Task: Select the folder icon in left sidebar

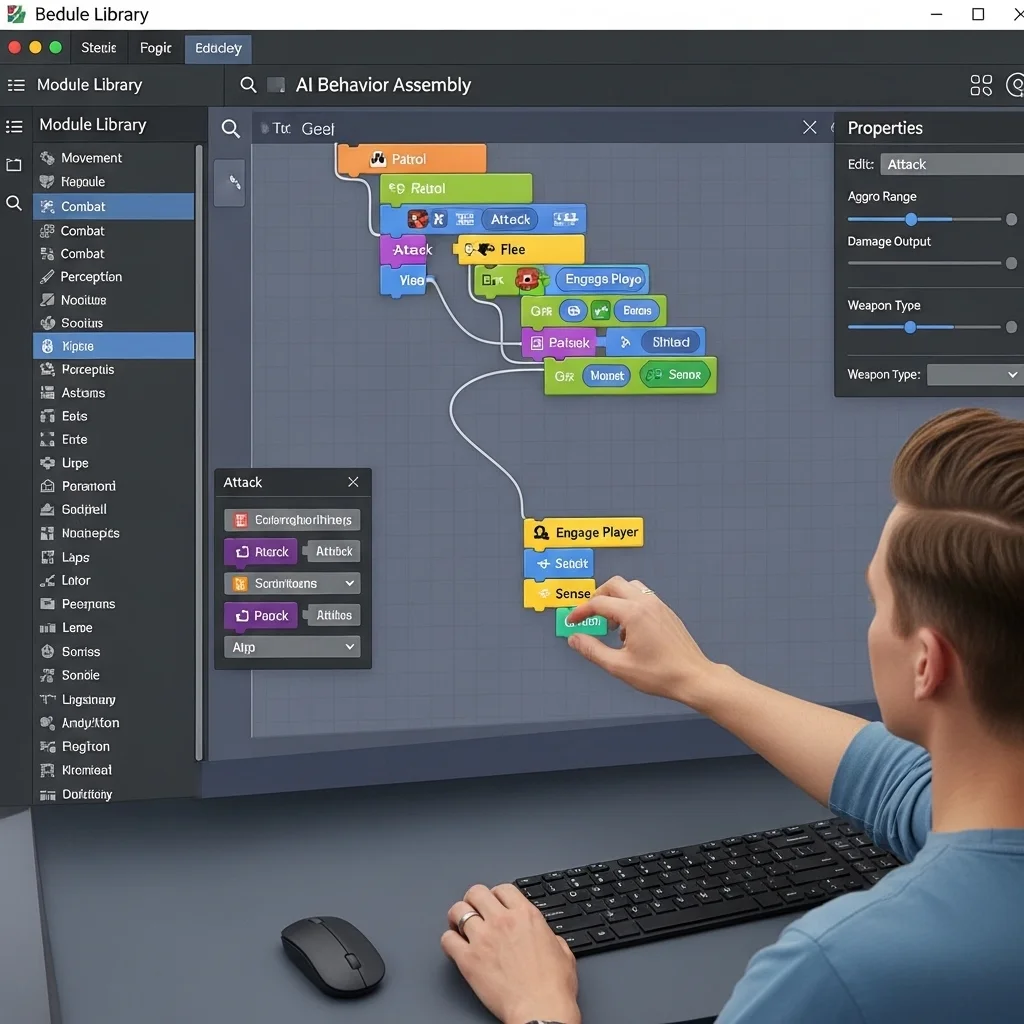Action: click(14, 165)
